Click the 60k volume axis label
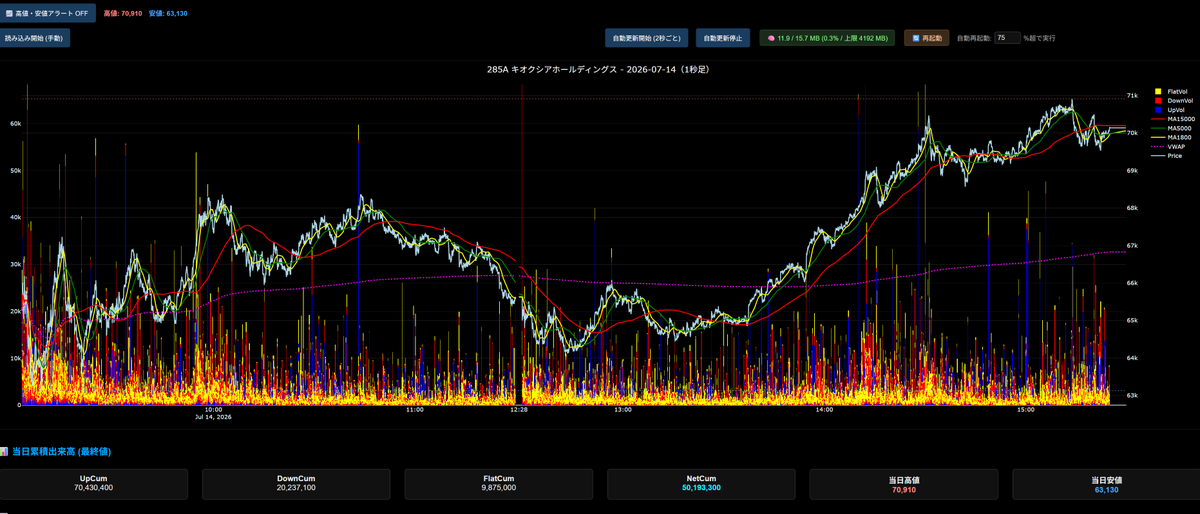Image resolution: width=1200 pixels, height=514 pixels. (15, 123)
